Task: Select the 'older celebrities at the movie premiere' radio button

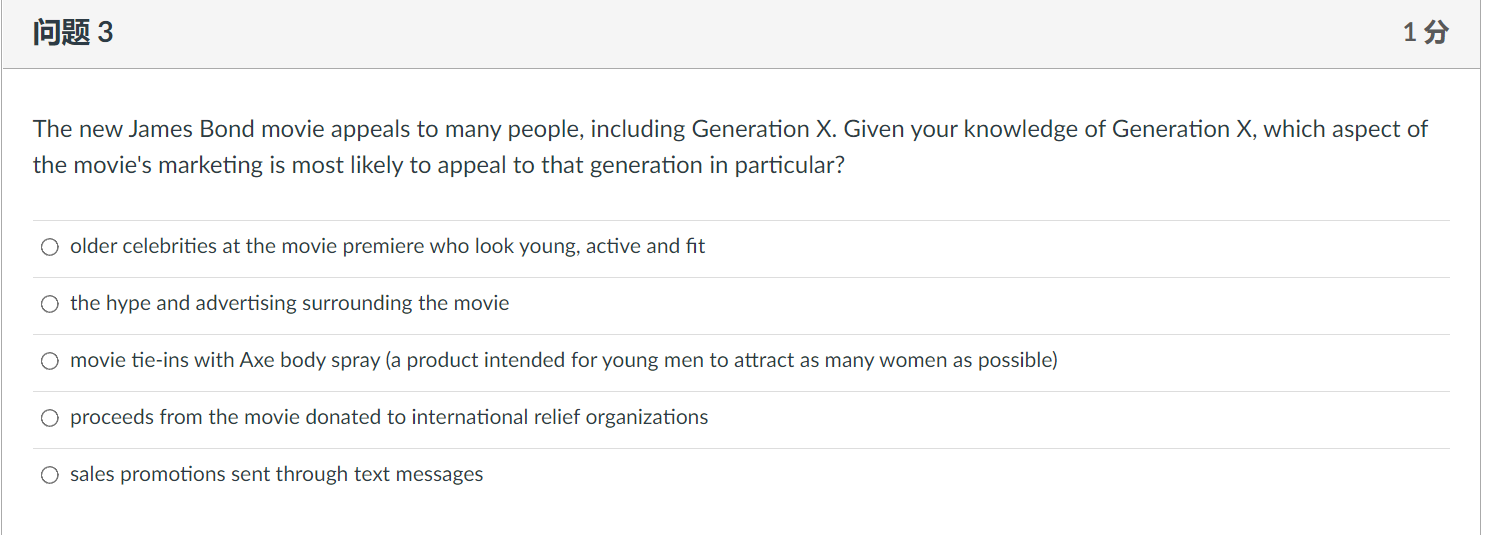Action: [x=50, y=247]
